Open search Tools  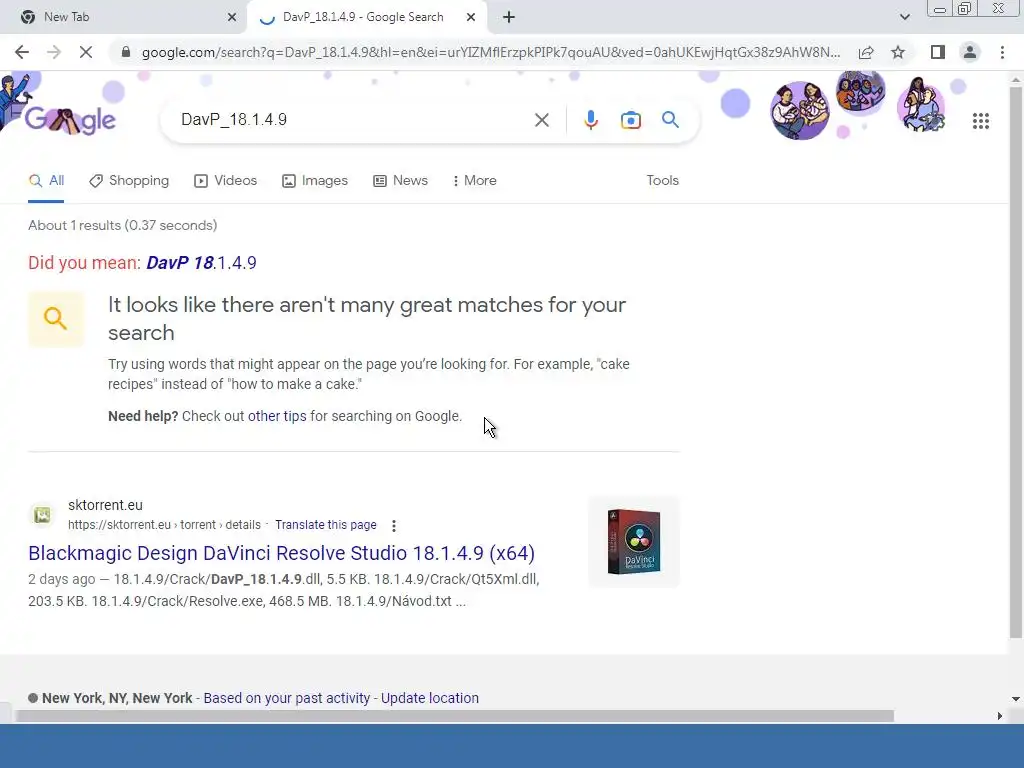pyautogui.click(x=662, y=180)
